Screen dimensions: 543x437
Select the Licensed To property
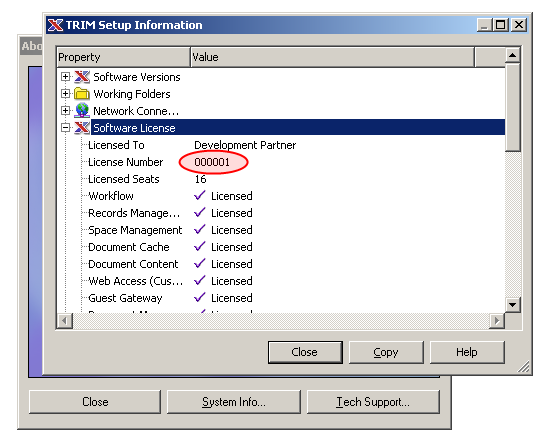[x=116, y=145]
